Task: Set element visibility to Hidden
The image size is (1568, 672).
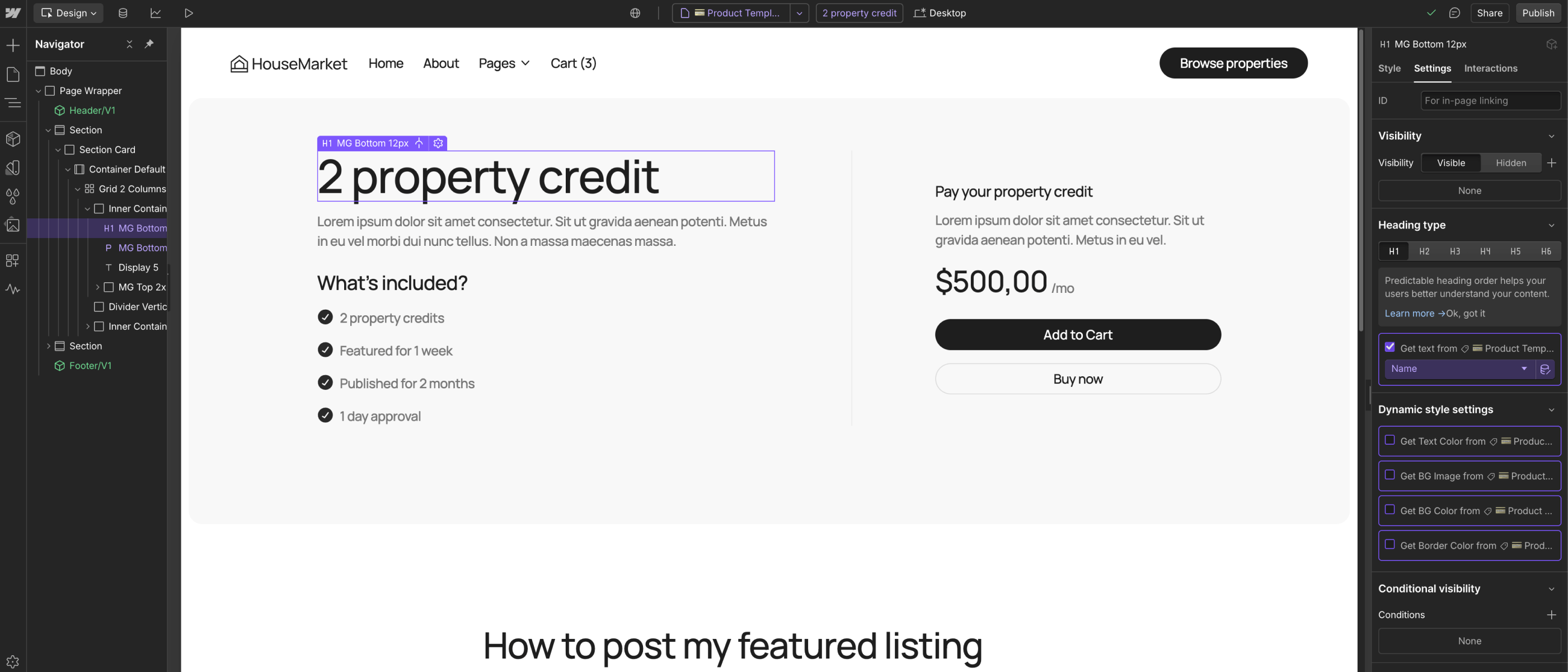Action: tap(1510, 162)
